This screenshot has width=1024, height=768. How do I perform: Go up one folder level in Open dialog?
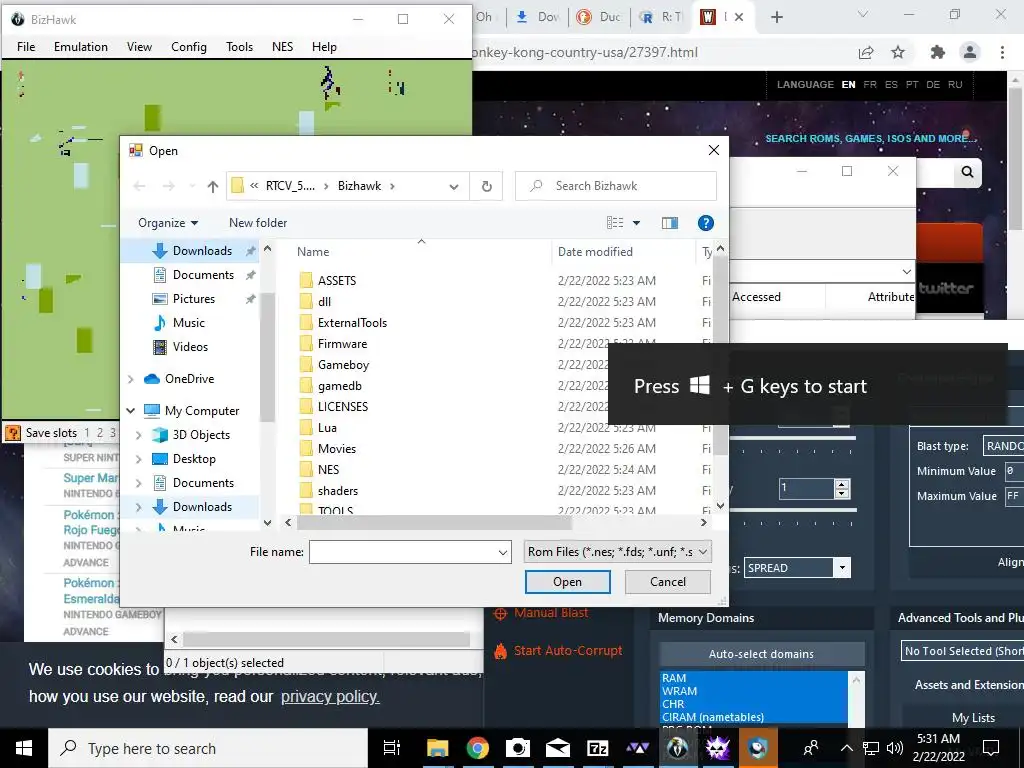[x=213, y=186]
